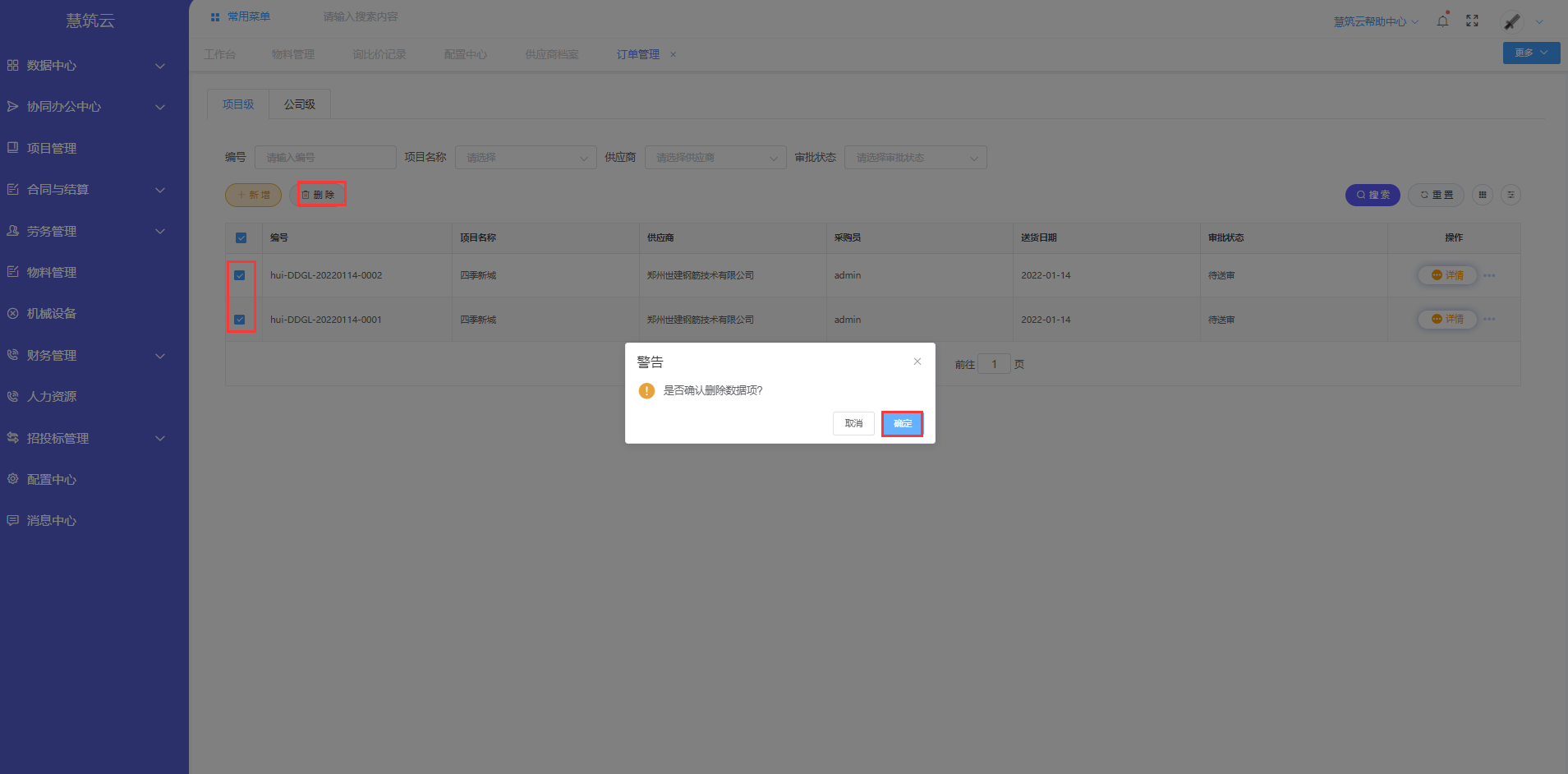
Task: Open the 供应商 select dropdown
Action: coord(715,158)
